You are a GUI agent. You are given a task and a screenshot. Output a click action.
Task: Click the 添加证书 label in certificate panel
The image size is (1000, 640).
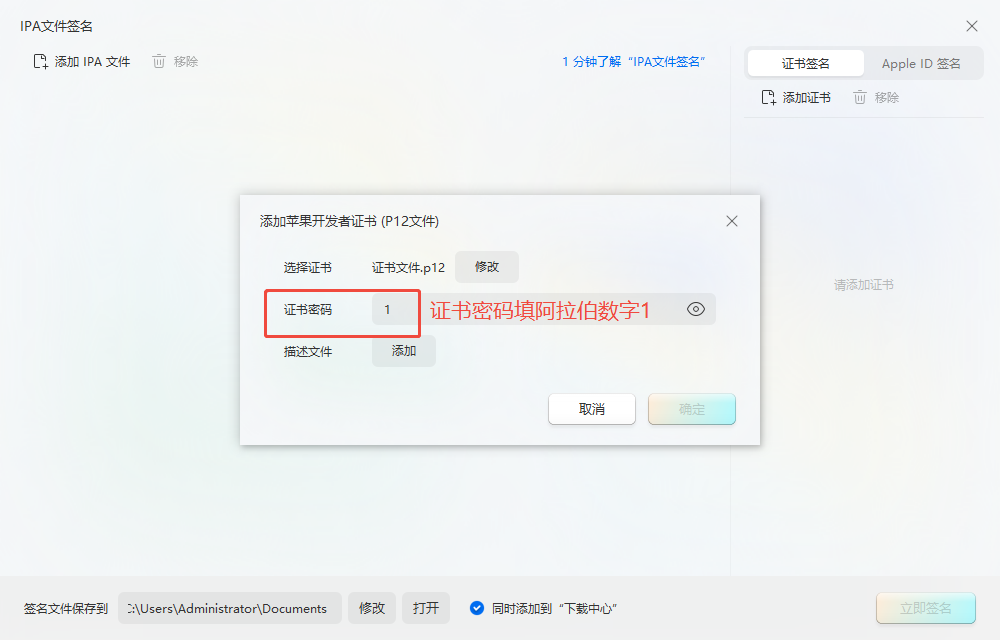(807, 98)
